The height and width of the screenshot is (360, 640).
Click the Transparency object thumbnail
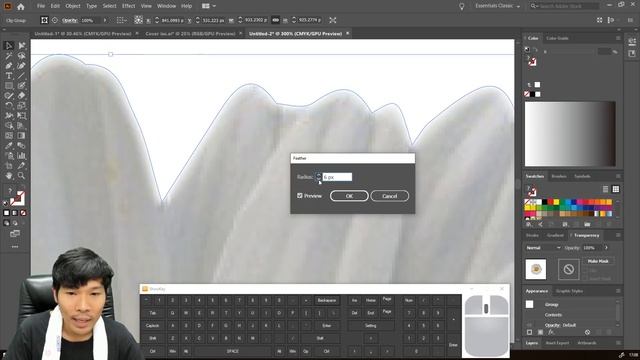click(536, 269)
